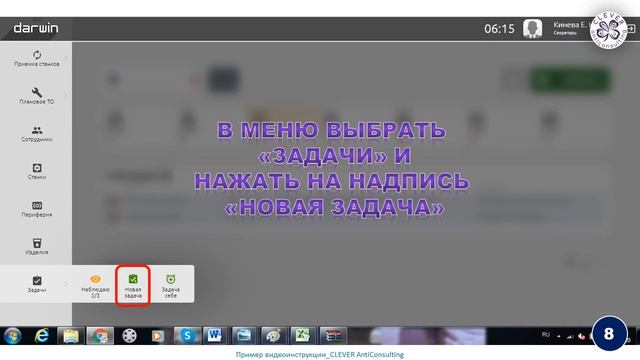Expand arrow next to Приемка станков
The height and width of the screenshot is (360, 640).
pyautogui.click(x=66, y=59)
